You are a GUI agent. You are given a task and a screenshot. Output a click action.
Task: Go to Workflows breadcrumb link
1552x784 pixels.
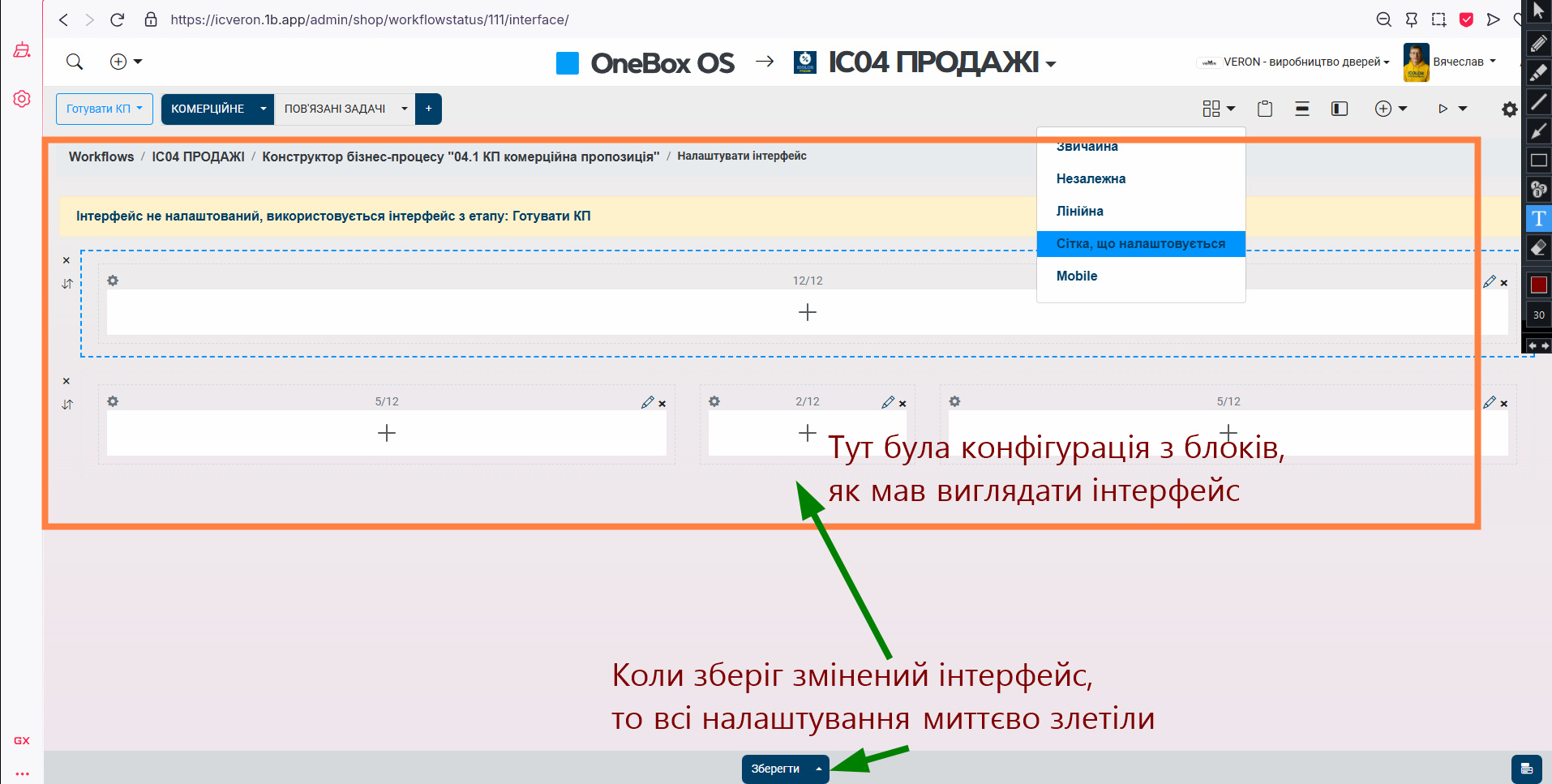pos(101,156)
